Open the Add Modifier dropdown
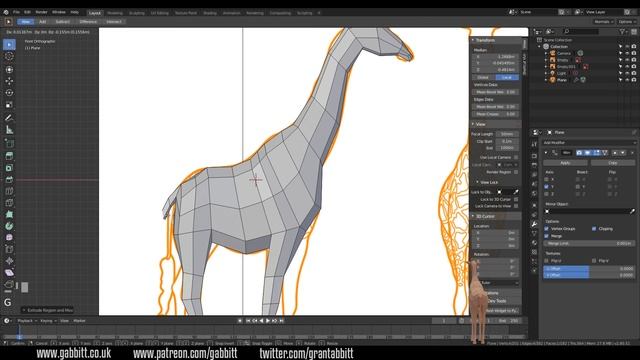The image size is (640, 360). (x=589, y=143)
